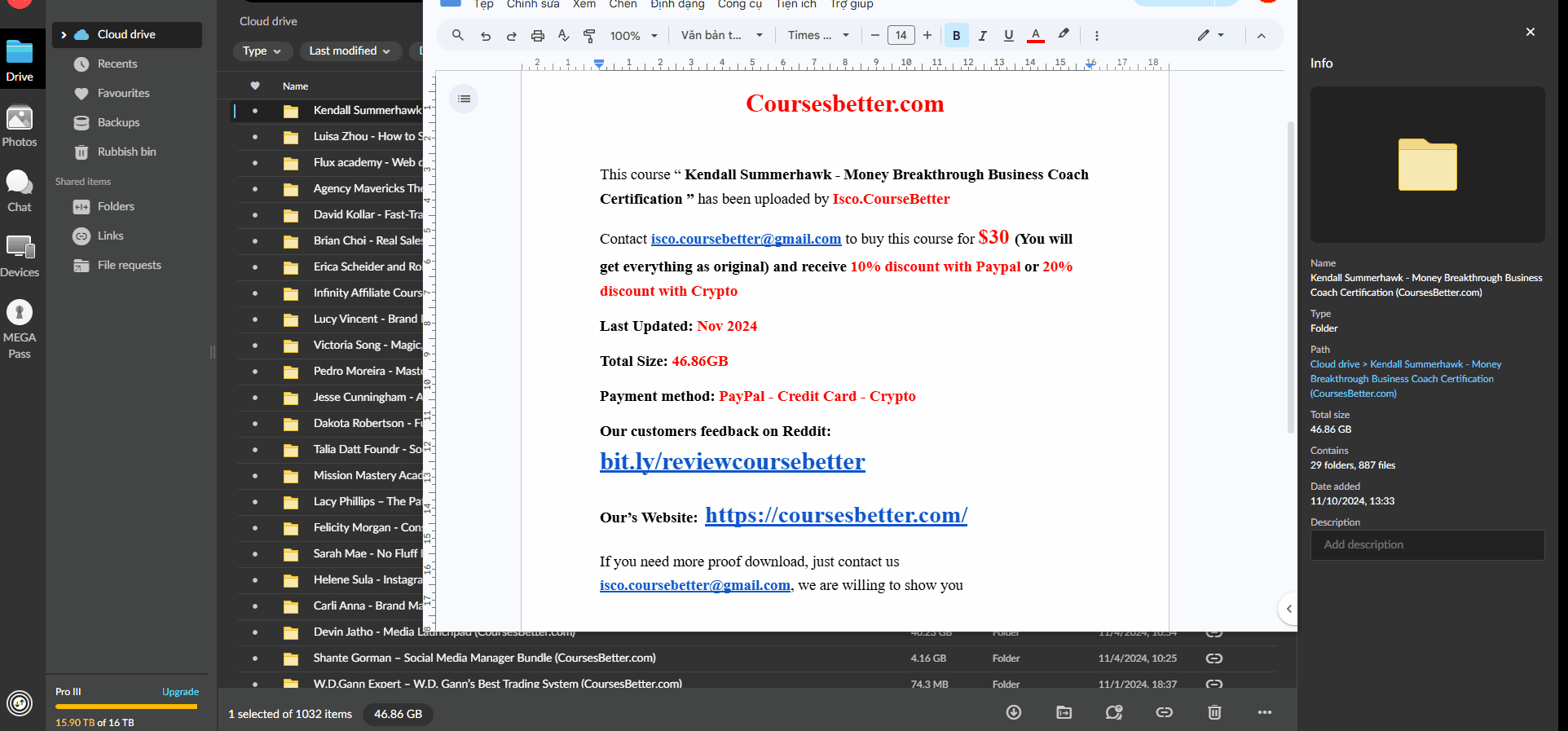Open MEGA Pass in left sidebar
Viewport: 1568px width, 731px height.
click(20, 328)
